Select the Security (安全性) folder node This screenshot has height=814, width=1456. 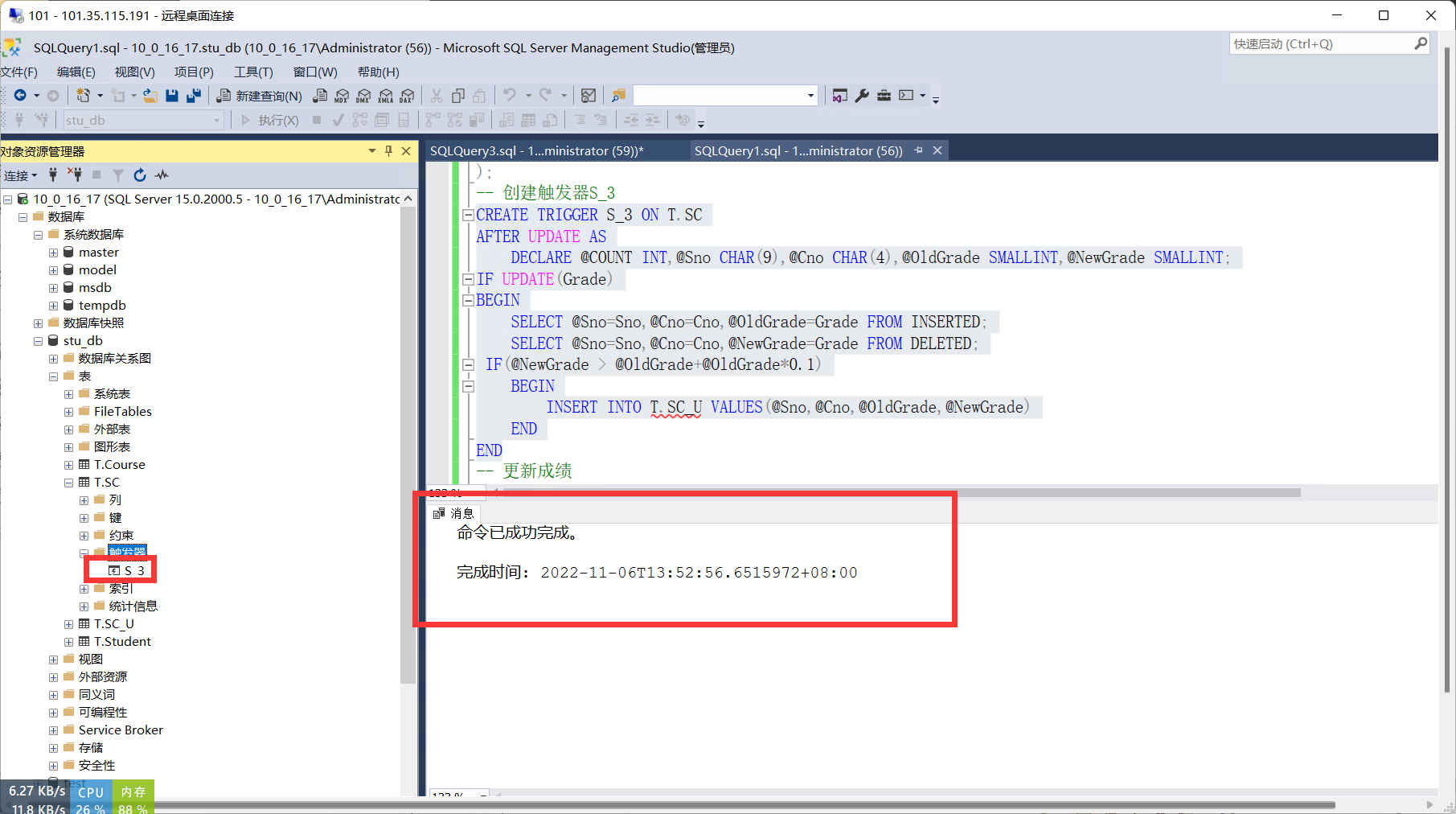click(x=96, y=766)
